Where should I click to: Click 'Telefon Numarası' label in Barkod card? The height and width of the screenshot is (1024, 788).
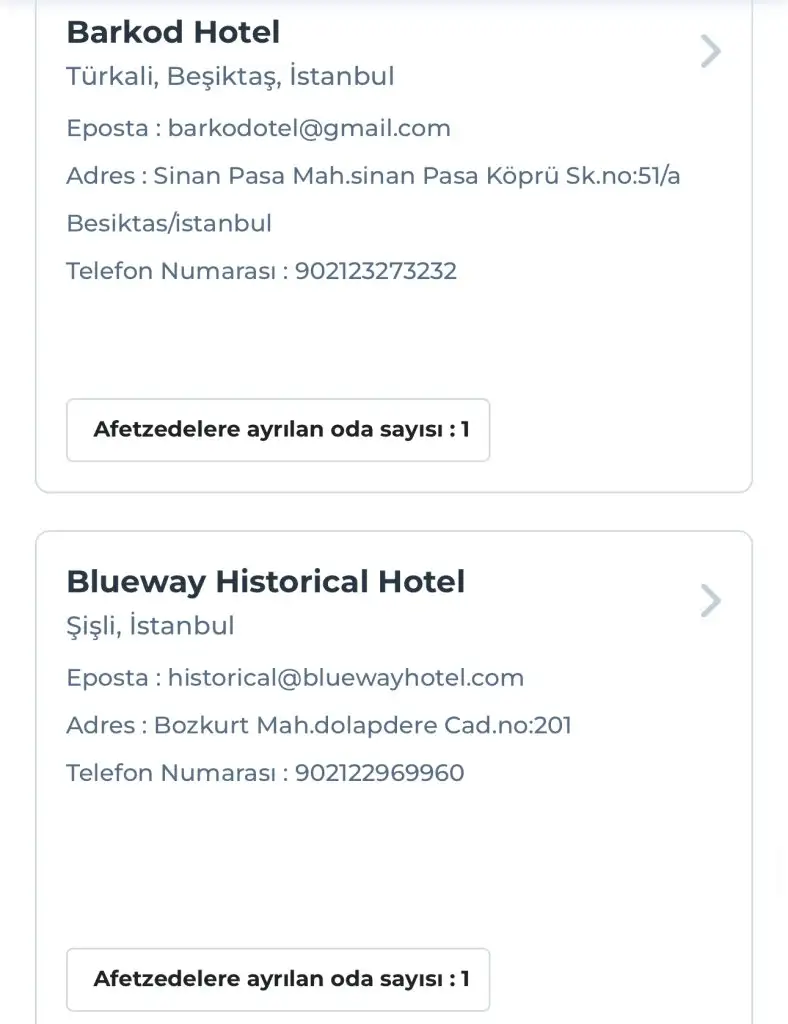click(x=170, y=271)
